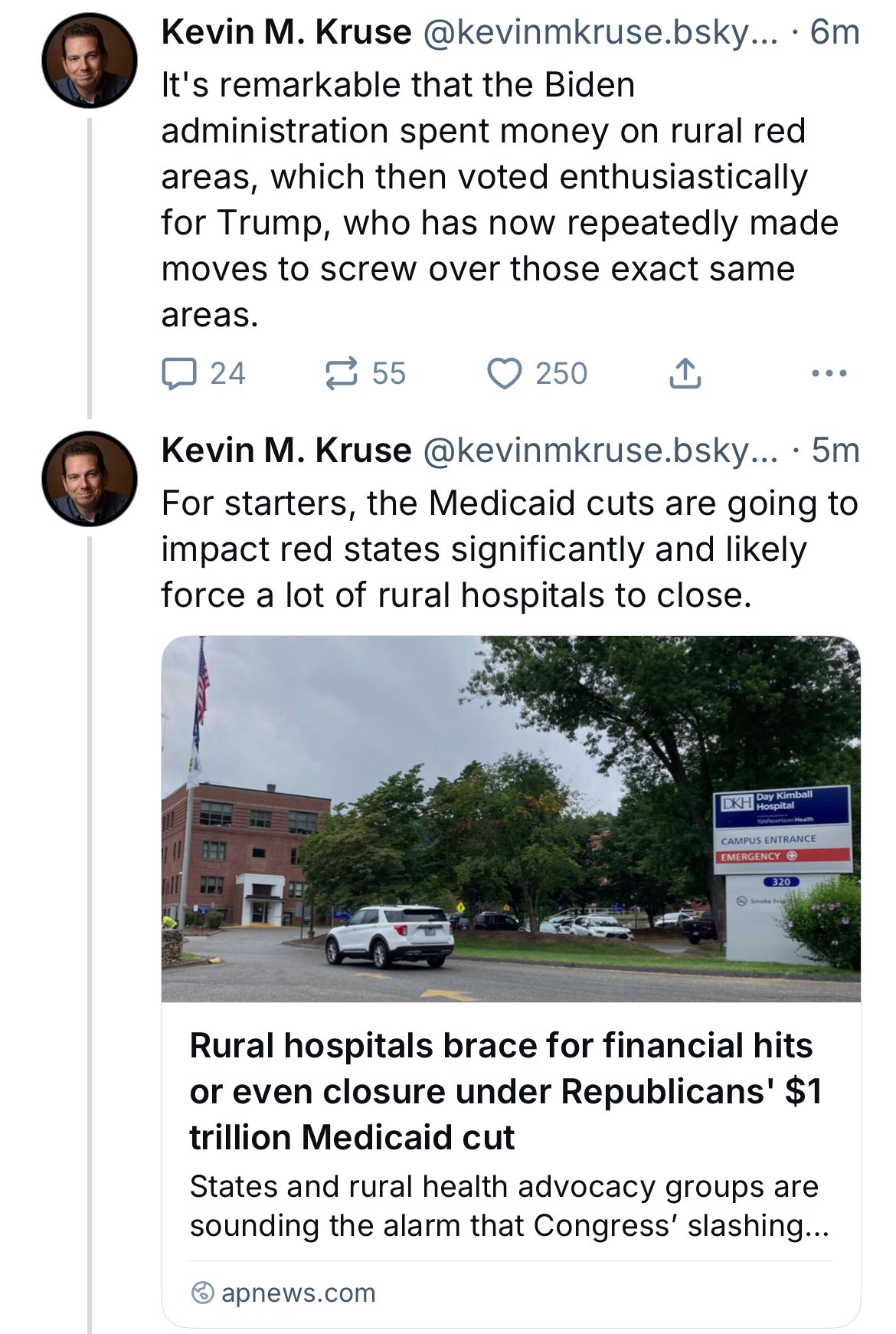896x1334 pixels.
Task: Tap the 5m timestamp
Action: tap(836, 451)
